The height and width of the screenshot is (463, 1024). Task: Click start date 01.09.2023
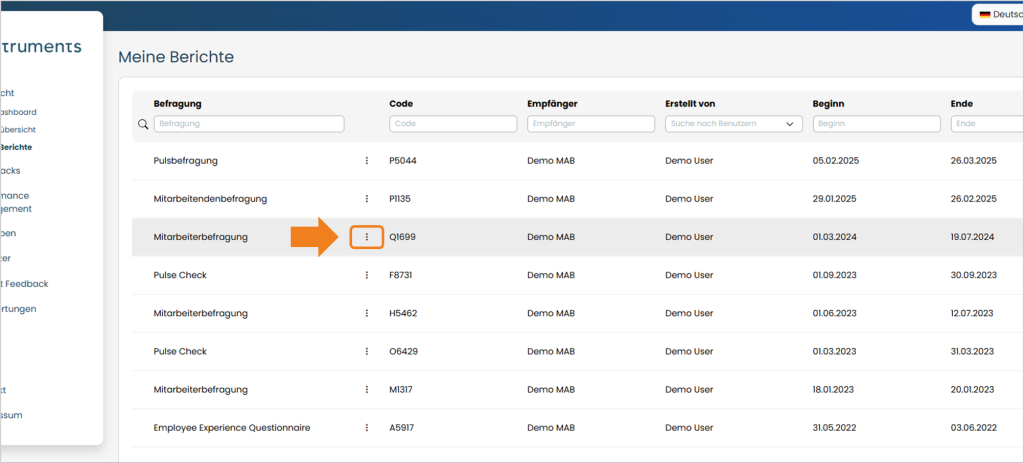[x=835, y=275]
